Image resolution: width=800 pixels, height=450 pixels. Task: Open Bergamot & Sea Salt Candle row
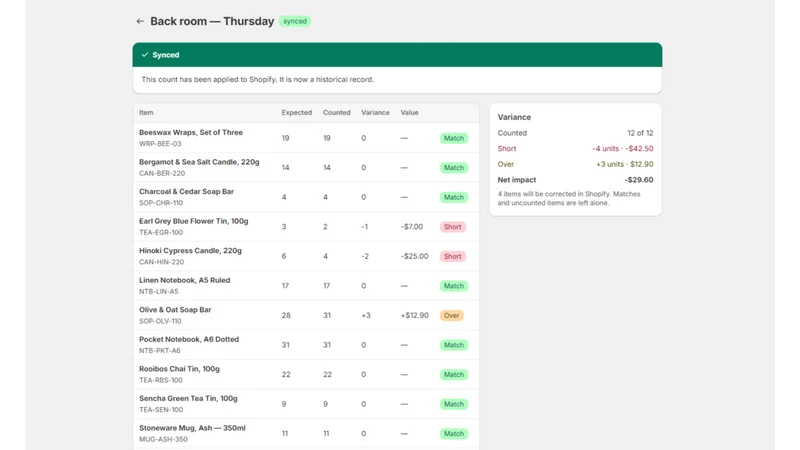306,167
